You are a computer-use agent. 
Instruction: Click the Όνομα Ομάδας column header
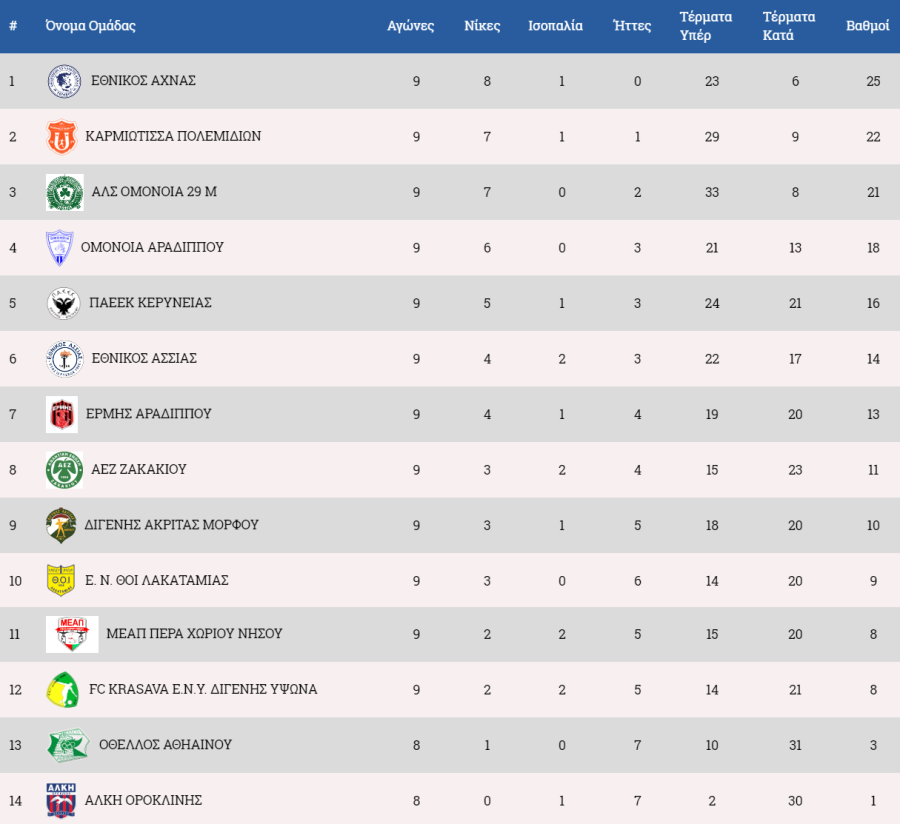[91, 26]
